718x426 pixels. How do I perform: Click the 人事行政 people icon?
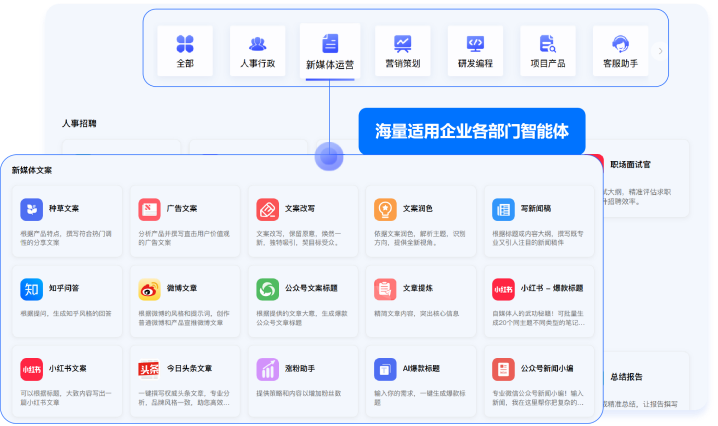(x=257, y=44)
